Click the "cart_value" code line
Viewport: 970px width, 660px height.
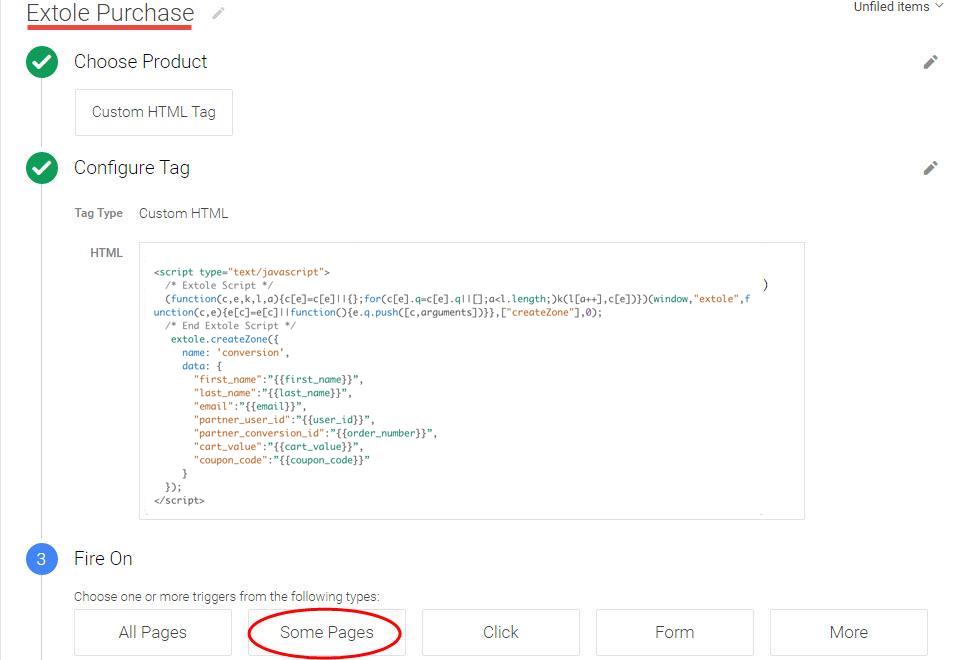point(278,447)
